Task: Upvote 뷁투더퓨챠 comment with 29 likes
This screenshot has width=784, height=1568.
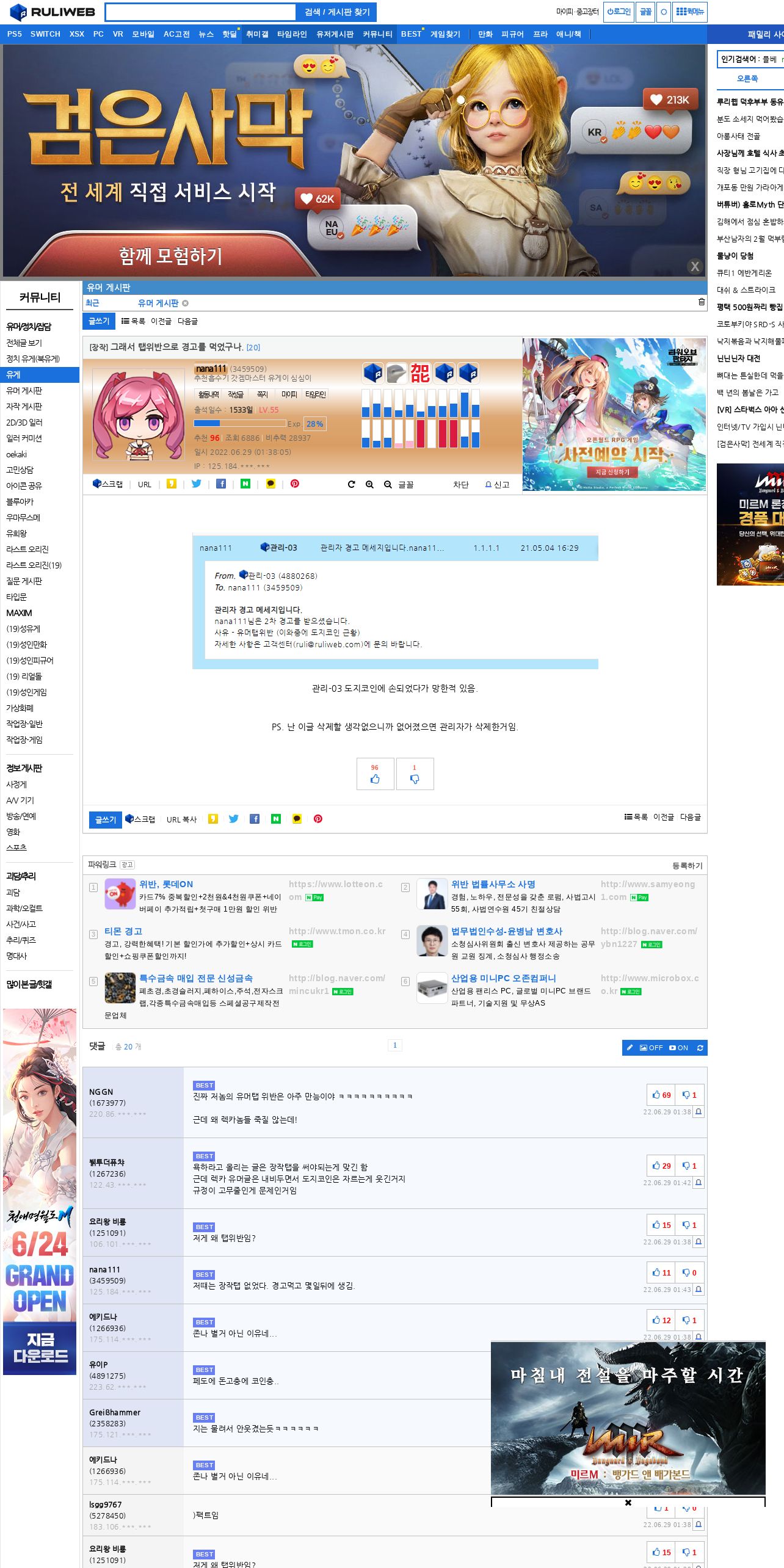Action: [x=661, y=1166]
